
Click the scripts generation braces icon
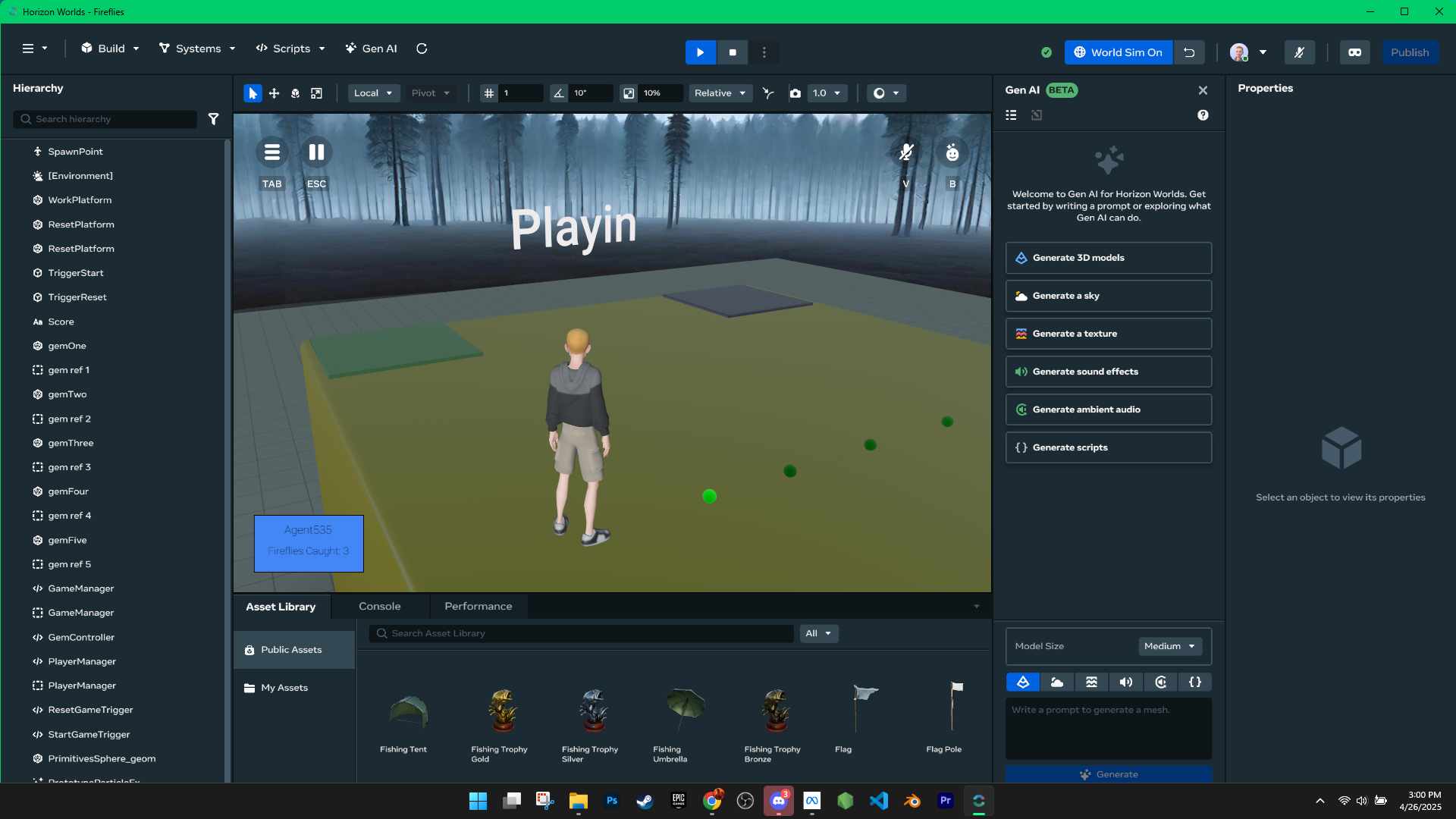[1195, 682]
